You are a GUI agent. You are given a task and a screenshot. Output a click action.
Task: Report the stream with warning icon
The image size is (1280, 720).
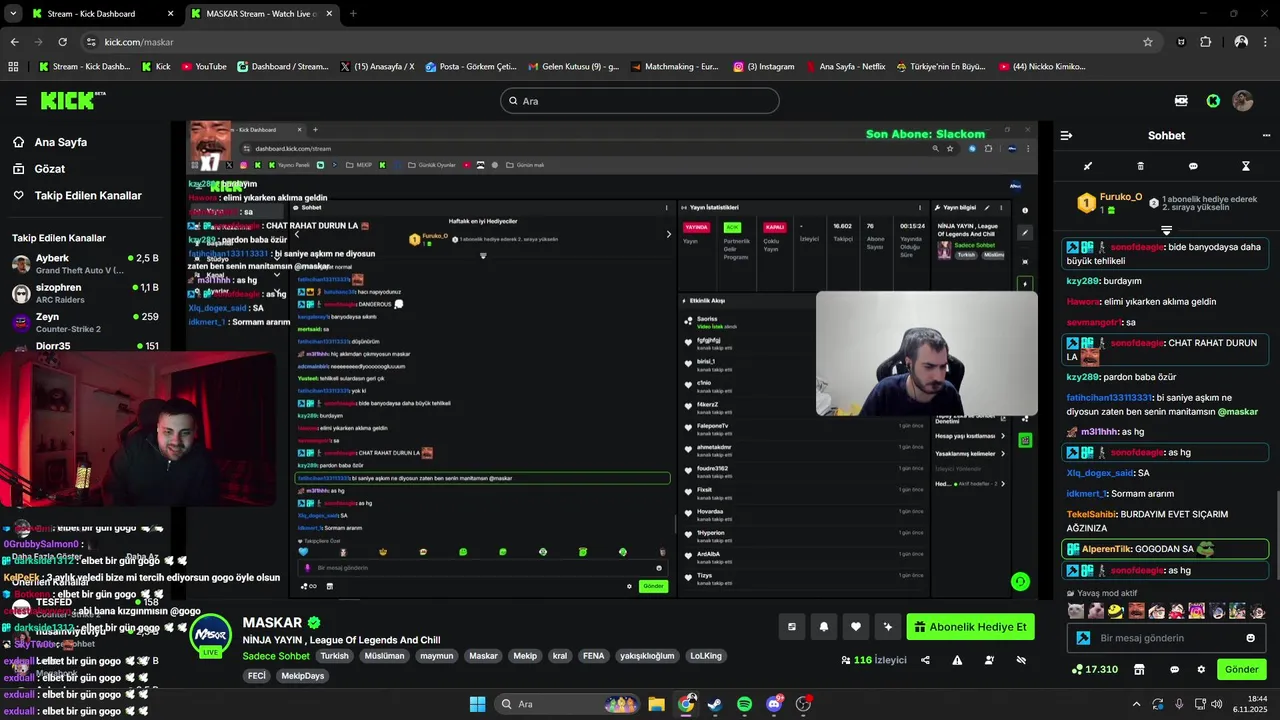coord(957,660)
